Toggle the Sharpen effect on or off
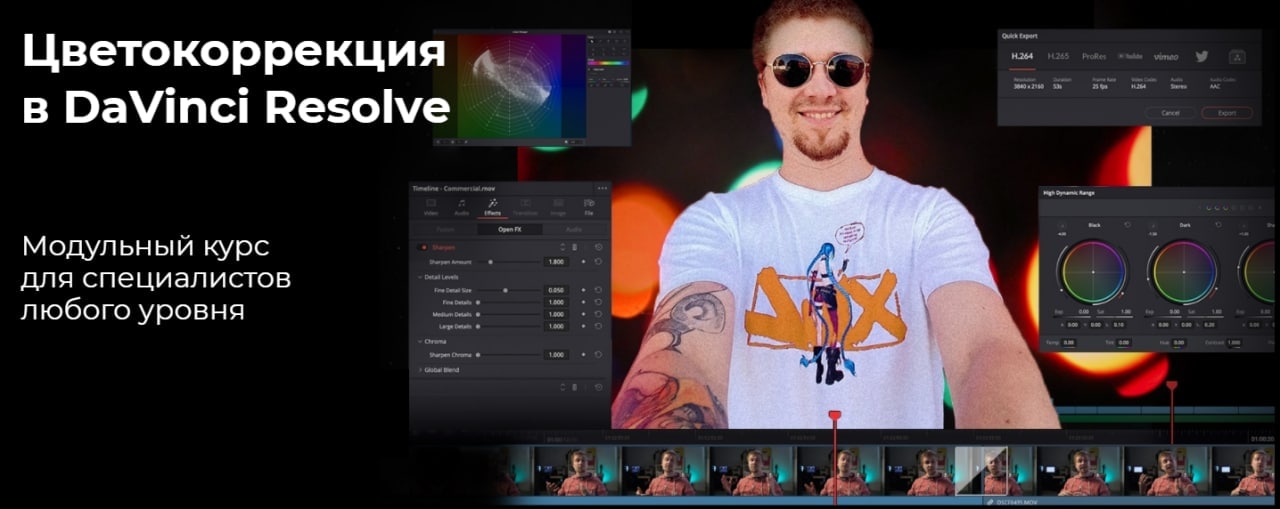Viewport: 1280px width, 509px height. click(424, 246)
